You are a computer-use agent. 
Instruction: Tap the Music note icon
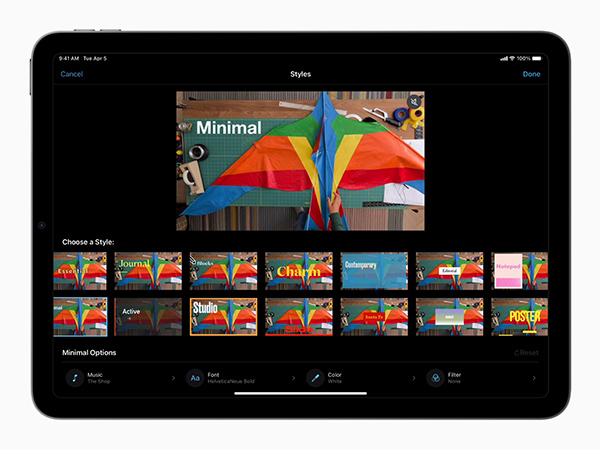(x=75, y=378)
